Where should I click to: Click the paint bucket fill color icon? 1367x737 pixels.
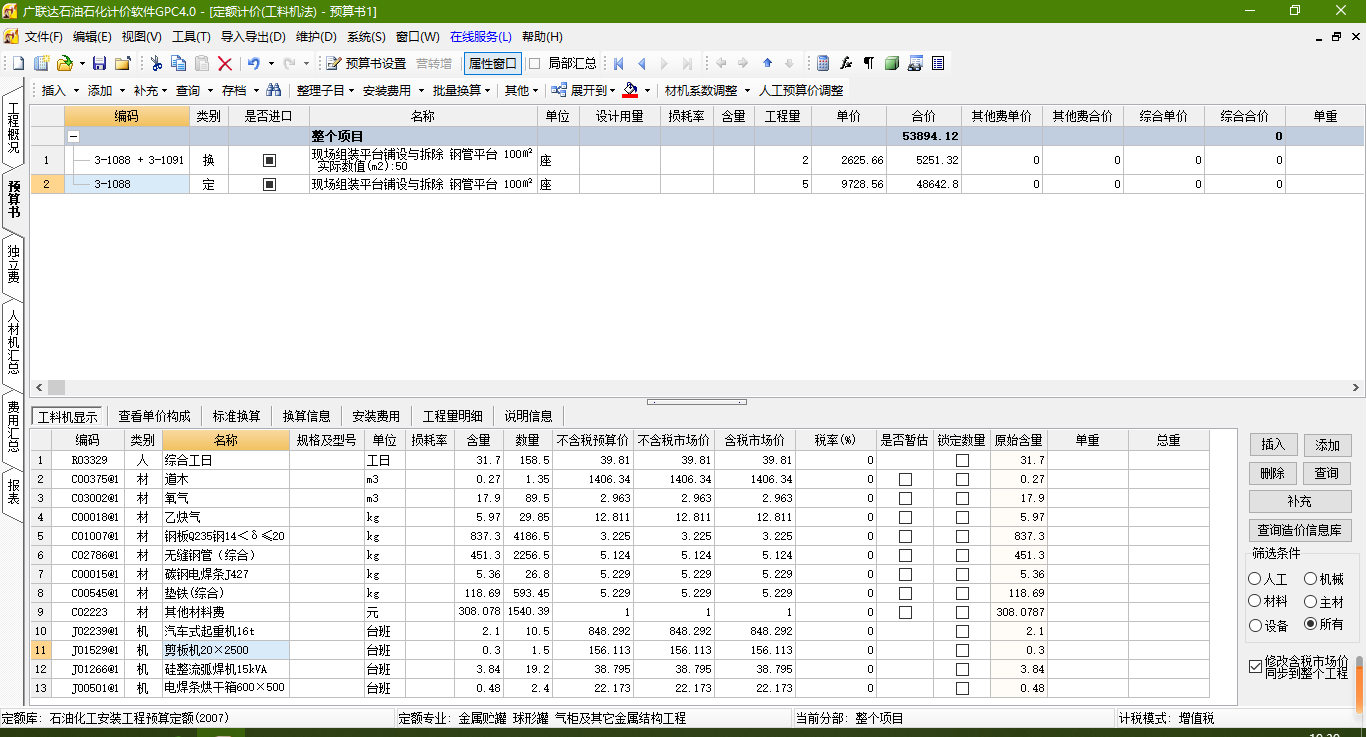pyautogui.click(x=630, y=90)
